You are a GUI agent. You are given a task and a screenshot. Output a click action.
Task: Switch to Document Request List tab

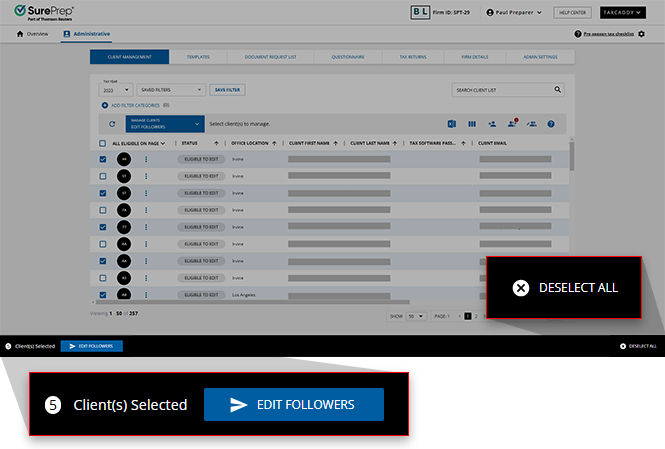coord(271,57)
